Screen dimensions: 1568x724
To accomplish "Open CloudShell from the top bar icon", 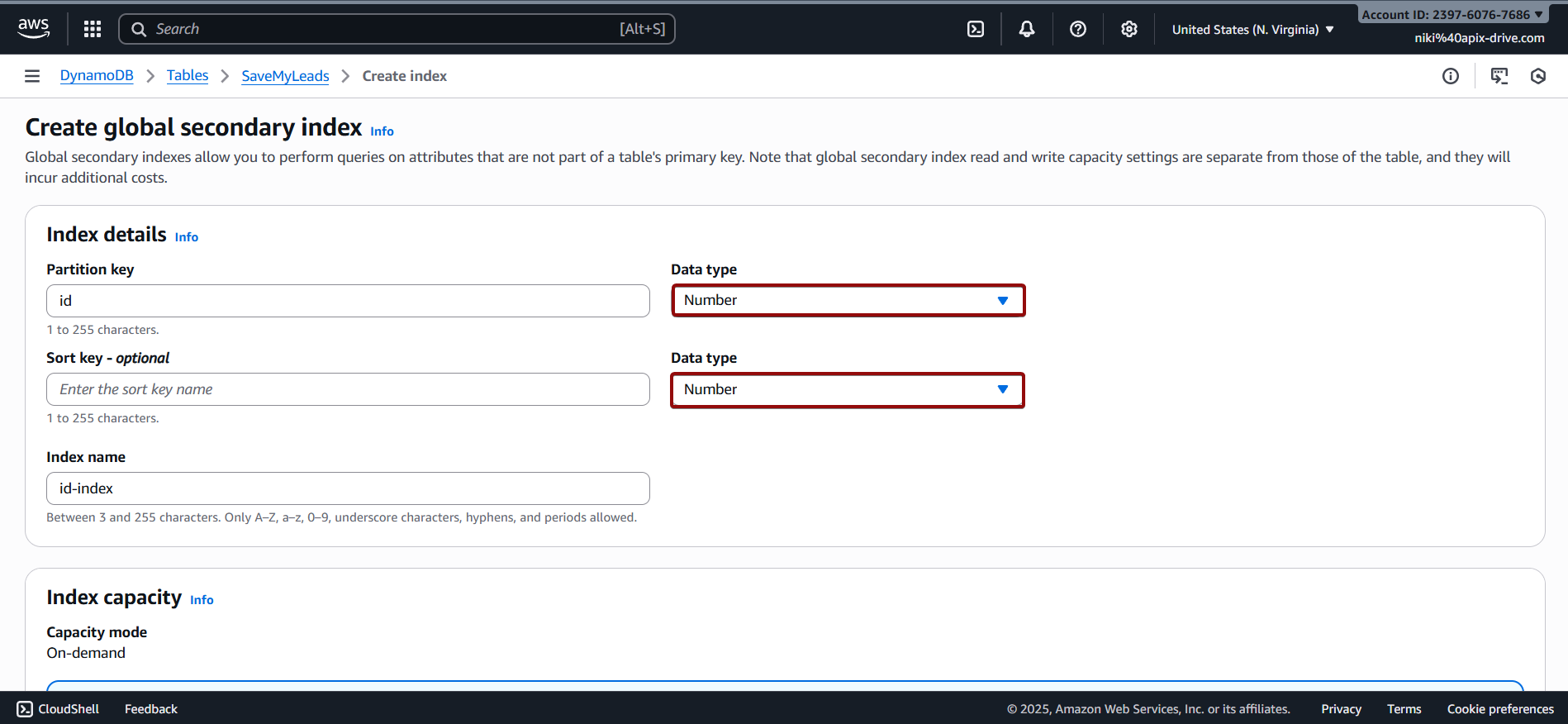I will 976,29.
